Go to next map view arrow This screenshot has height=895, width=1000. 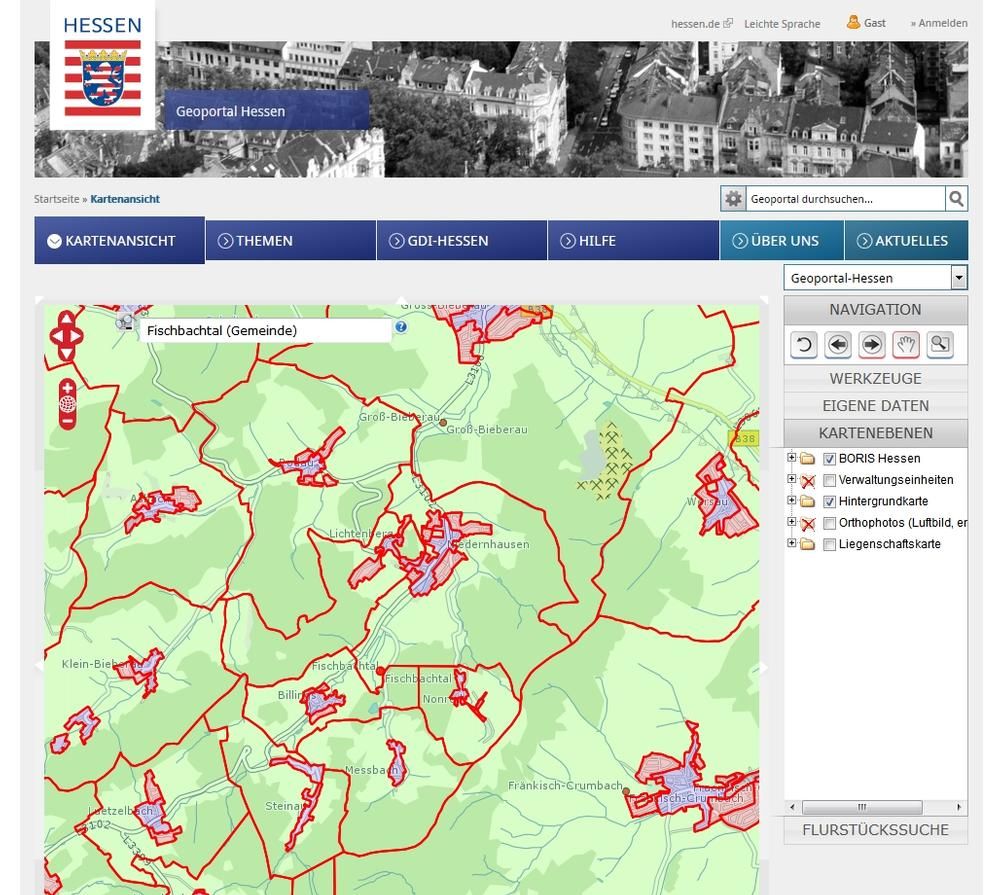pos(872,345)
